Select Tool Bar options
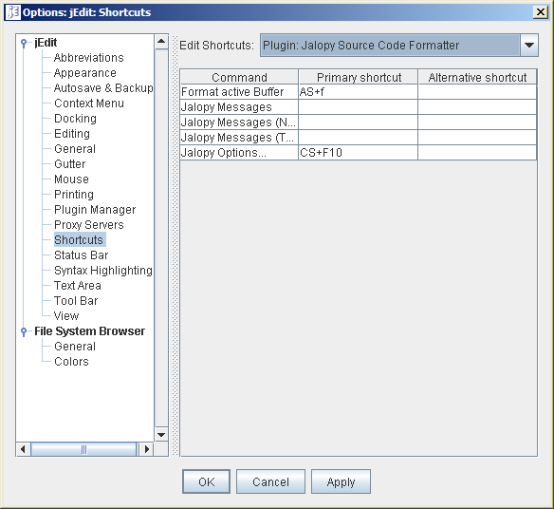 click(x=76, y=301)
